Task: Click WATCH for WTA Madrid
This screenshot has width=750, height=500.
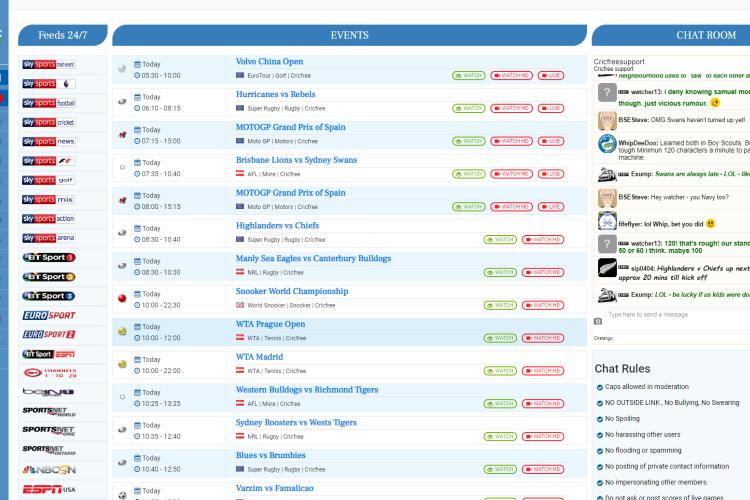Action: click(x=500, y=371)
